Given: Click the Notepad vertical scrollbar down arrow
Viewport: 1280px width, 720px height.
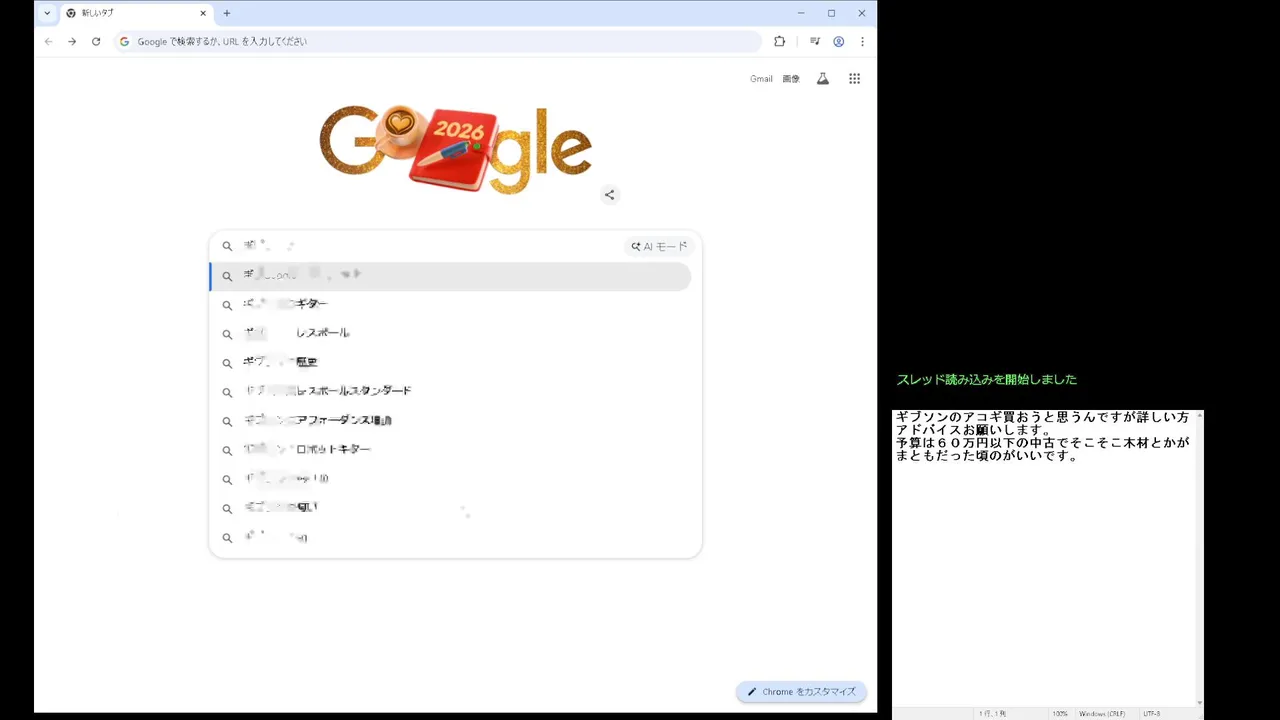Looking at the screenshot, I should (x=1200, y=703).
